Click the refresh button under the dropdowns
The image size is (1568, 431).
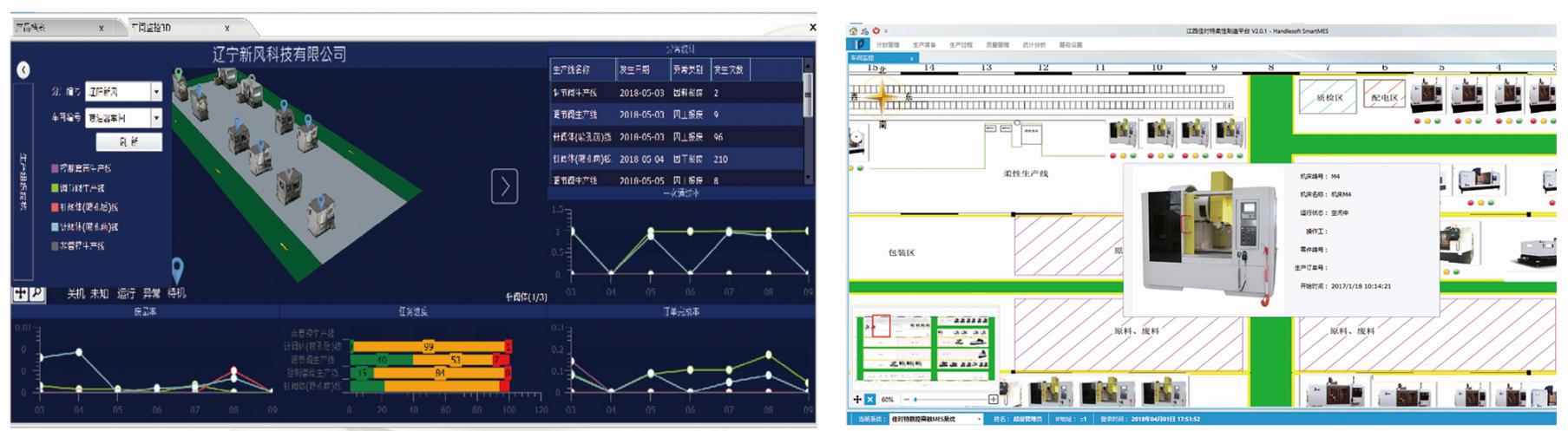click(128, 141)
